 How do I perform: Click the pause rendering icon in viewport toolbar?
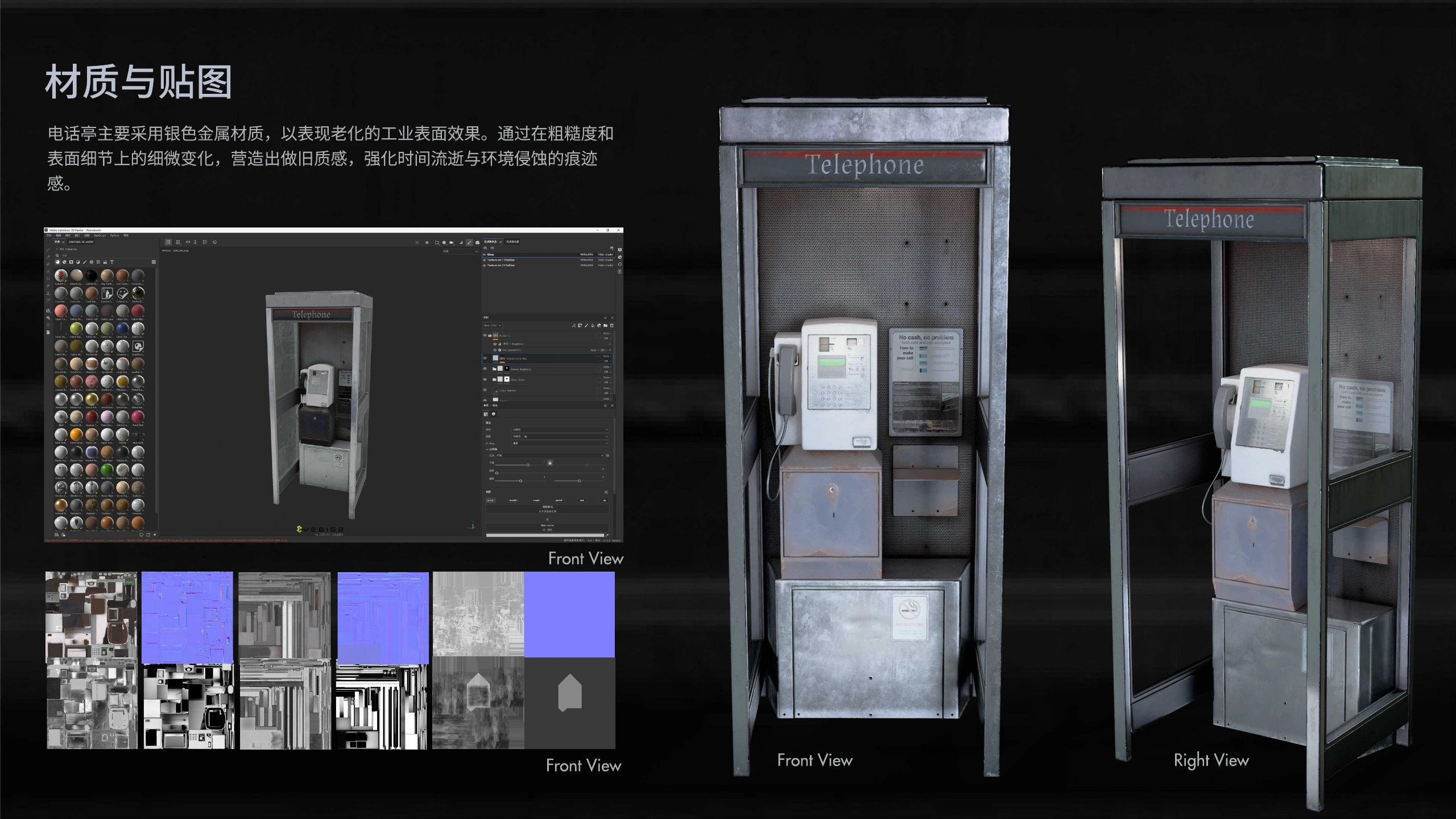[x=427, y=242]
